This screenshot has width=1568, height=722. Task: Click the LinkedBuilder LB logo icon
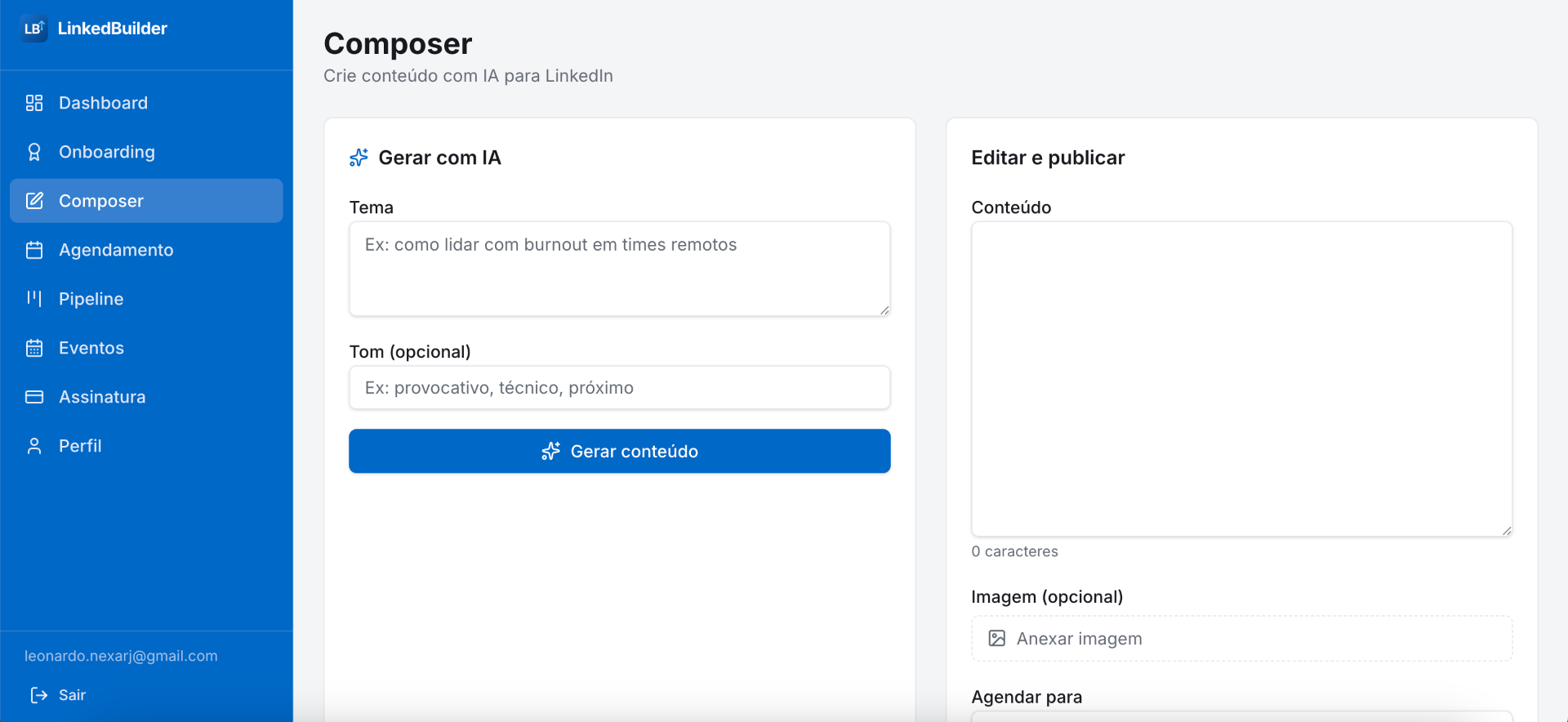[x=33, y=29]
